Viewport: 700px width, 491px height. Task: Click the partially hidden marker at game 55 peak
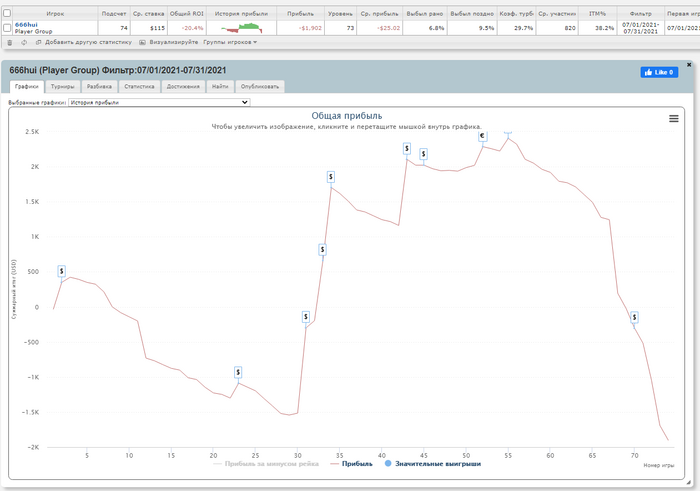click(x=508, y=133)
